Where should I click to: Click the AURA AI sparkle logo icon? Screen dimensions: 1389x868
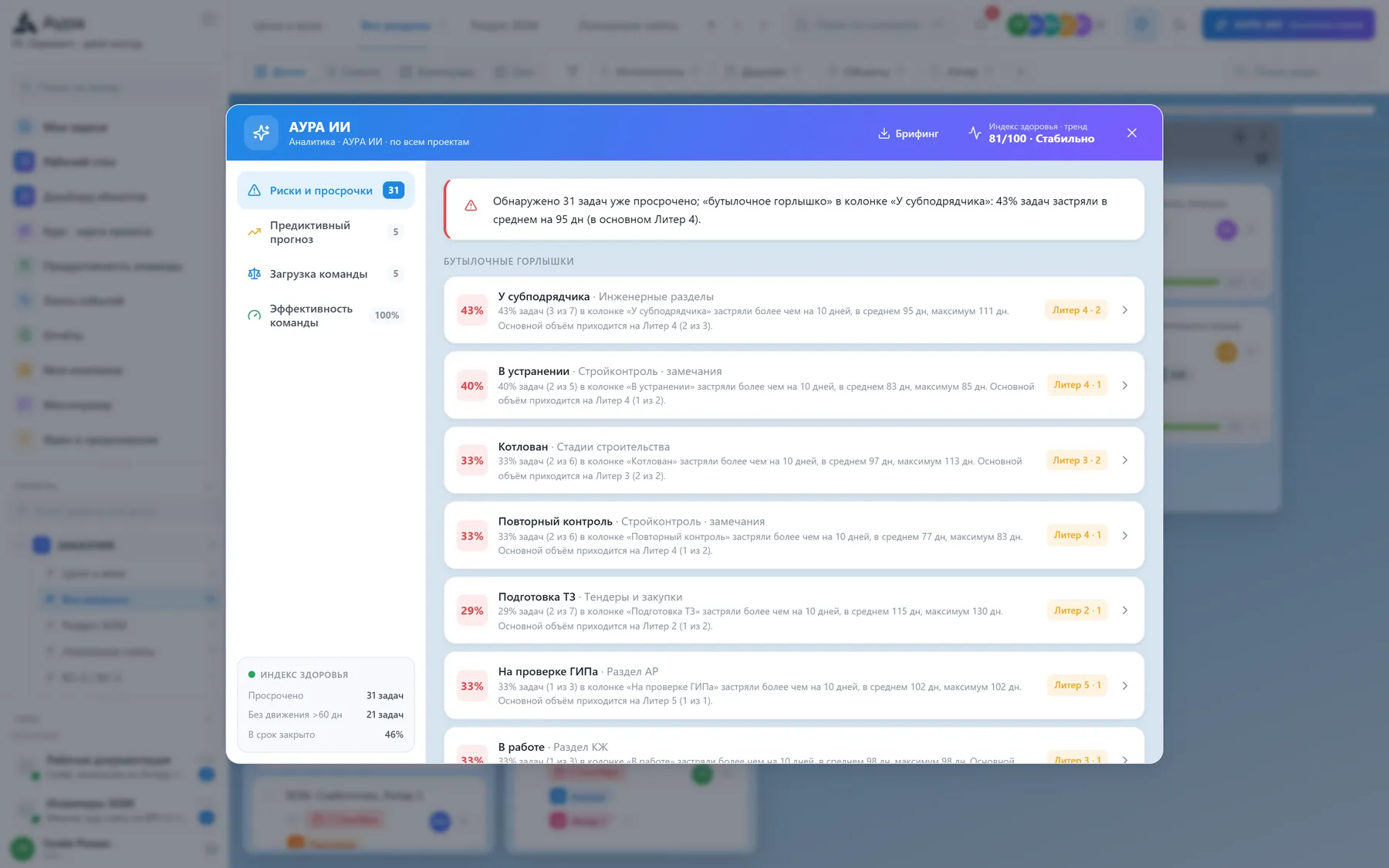click(261, 133)
